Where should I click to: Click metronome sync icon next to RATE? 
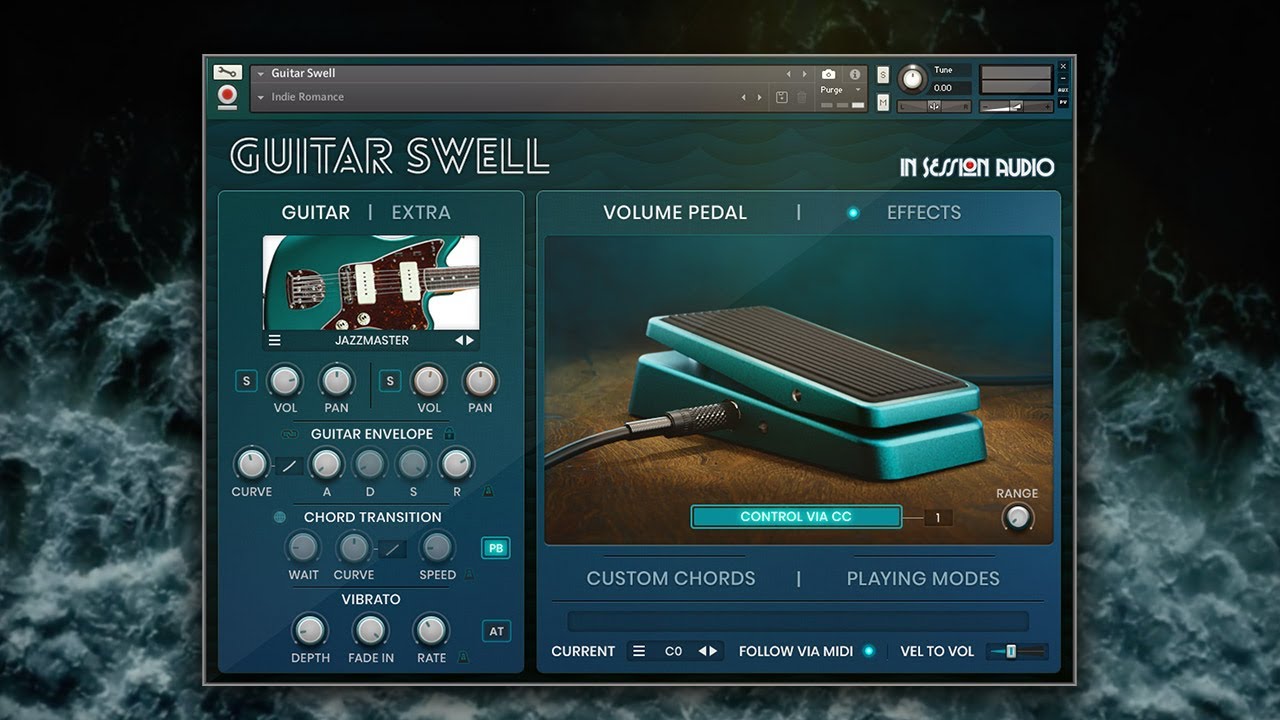coord(462,658)
